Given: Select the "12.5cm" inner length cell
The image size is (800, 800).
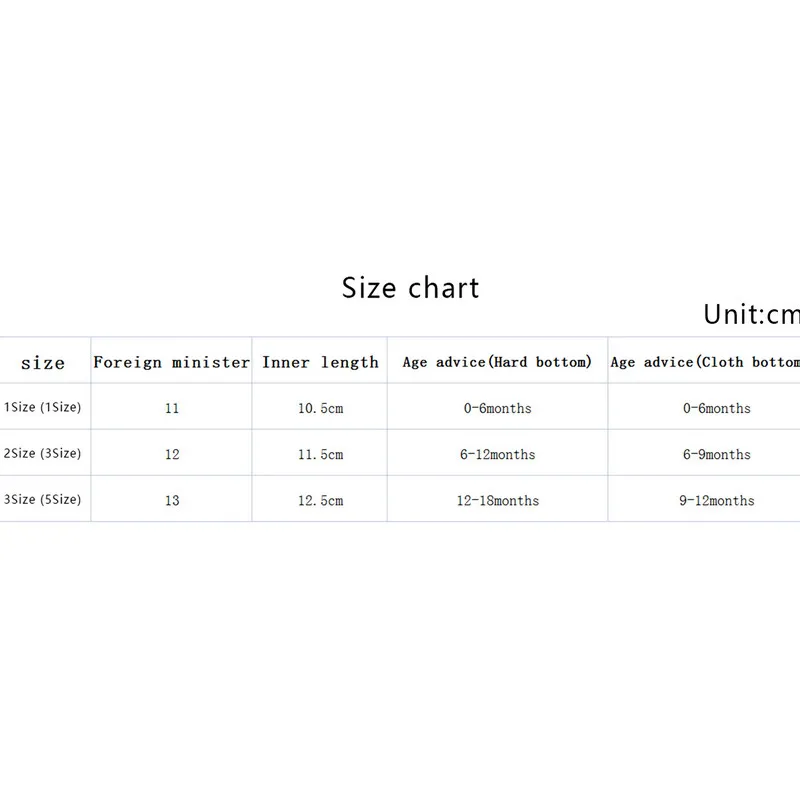Looking at the screenshot, I should pos(320,500).
